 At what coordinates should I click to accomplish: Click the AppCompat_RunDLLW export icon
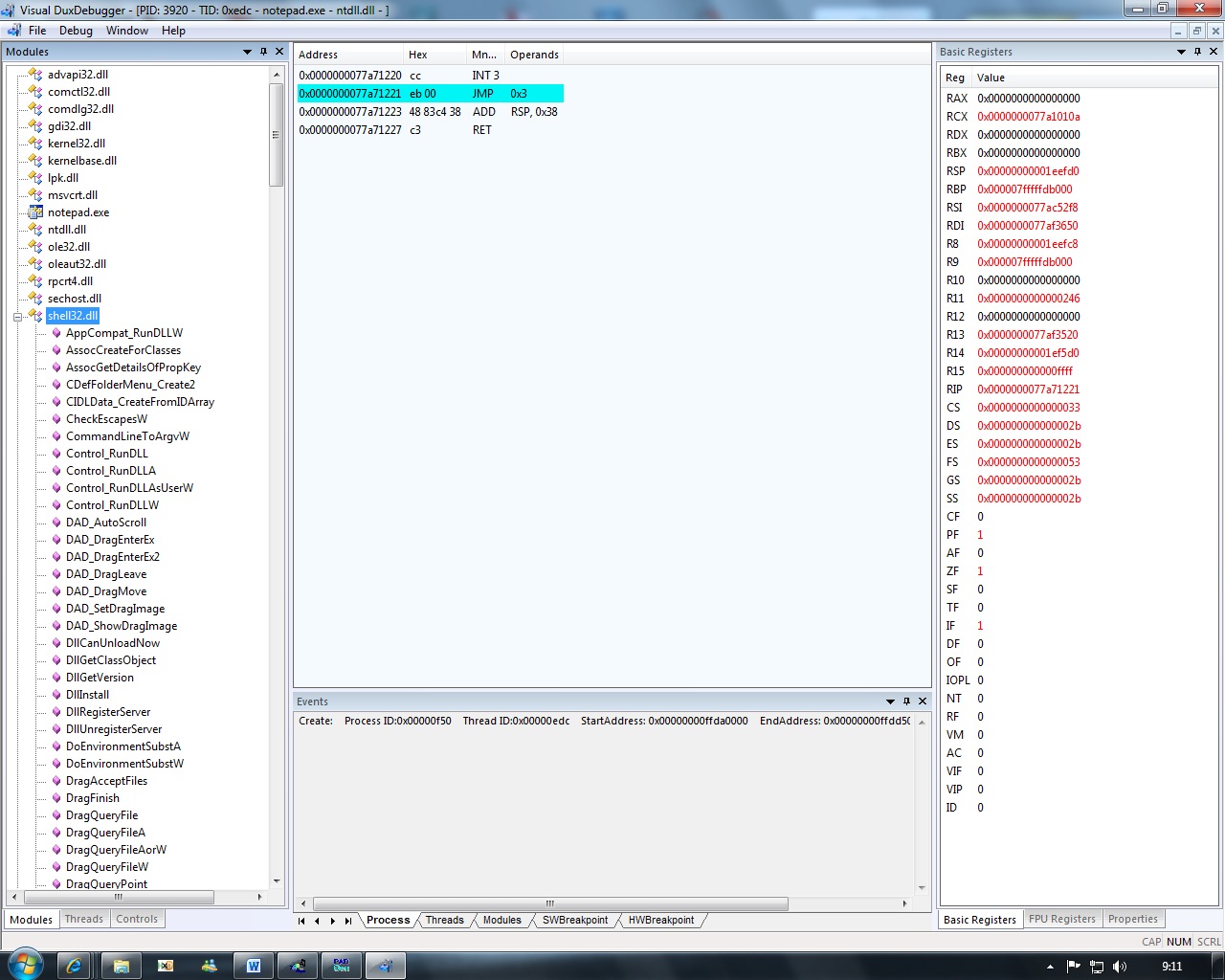tap(56, 333)
